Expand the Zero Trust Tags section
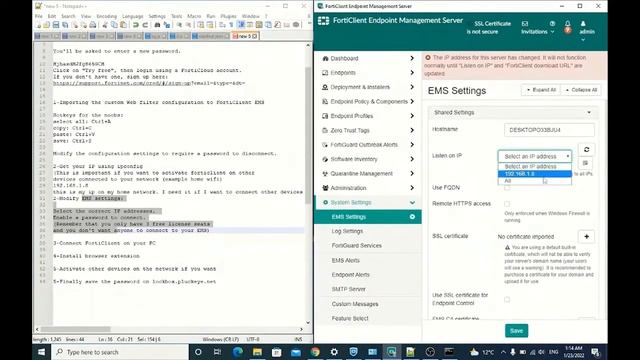The height and width of the screenshot is (360, 640). [368, 130]
